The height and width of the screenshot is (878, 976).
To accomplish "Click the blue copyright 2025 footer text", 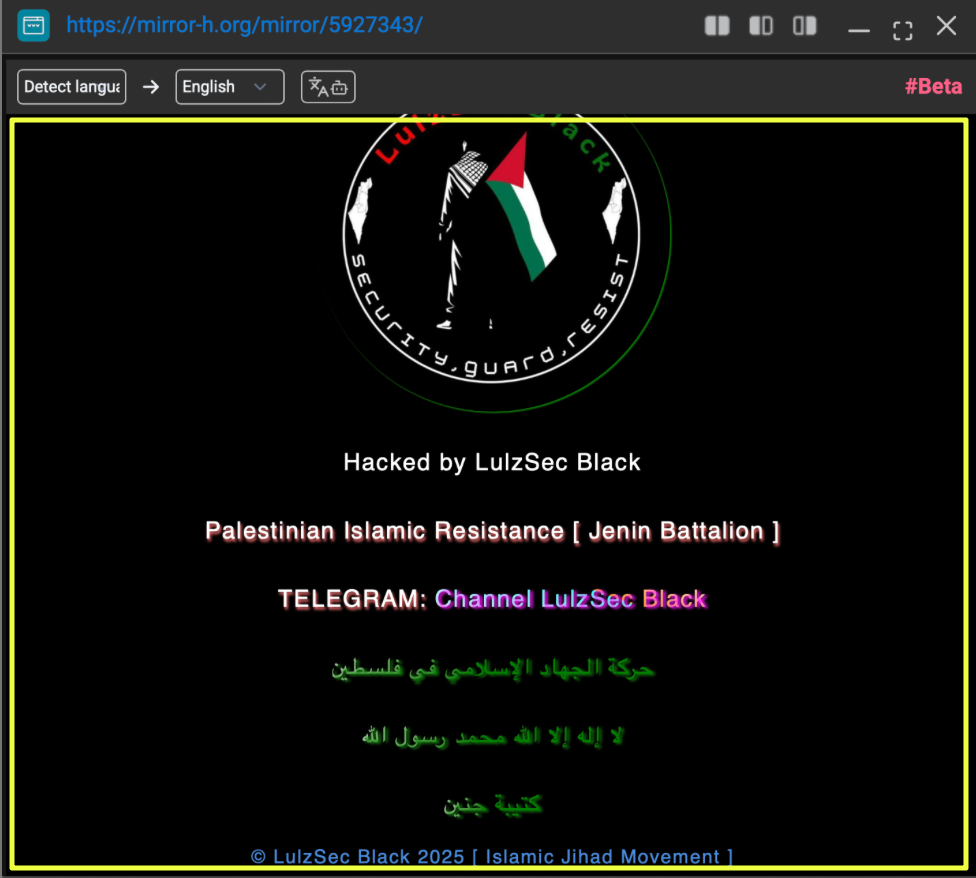I will pyautogui.click(x=491, y=857).
